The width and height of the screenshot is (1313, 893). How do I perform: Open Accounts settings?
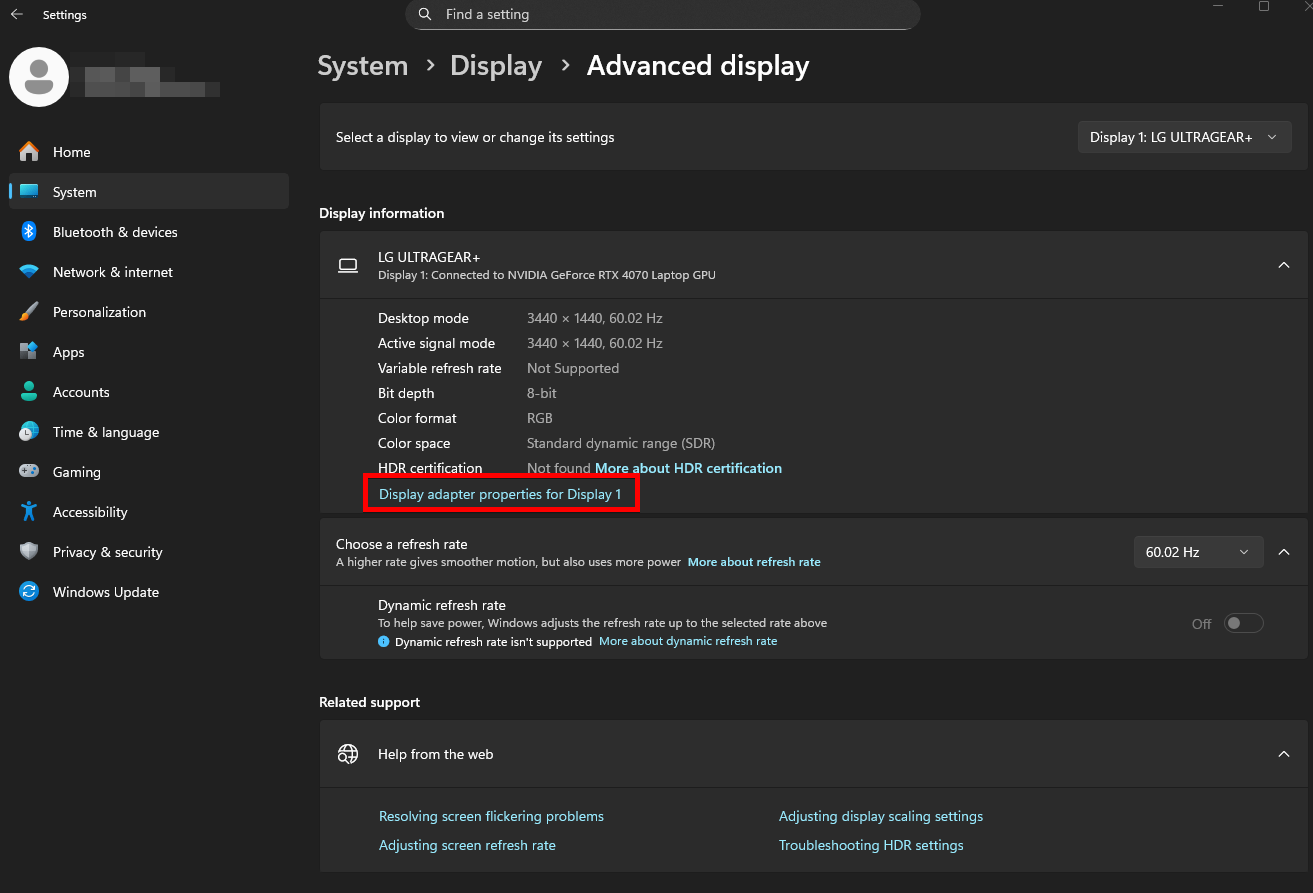coord(81,391)
